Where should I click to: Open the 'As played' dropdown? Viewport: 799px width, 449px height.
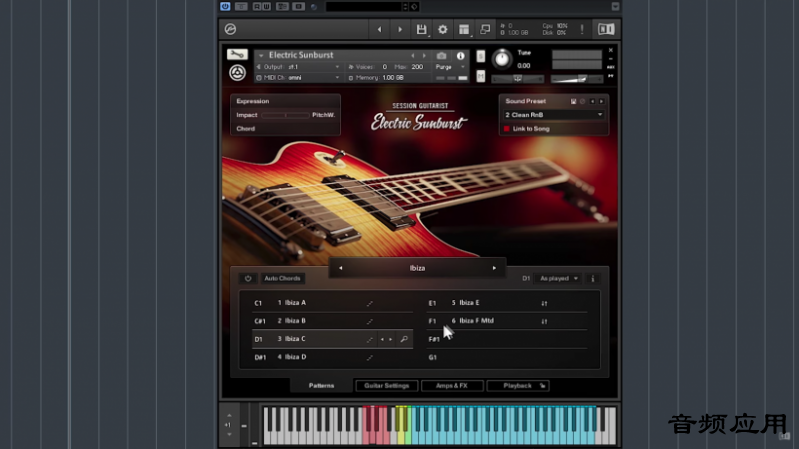[559, 278]
